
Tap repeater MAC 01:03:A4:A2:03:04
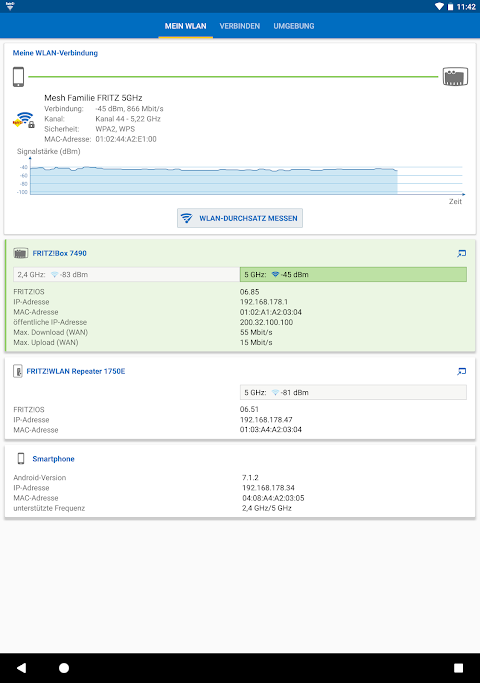click(270, 429)
